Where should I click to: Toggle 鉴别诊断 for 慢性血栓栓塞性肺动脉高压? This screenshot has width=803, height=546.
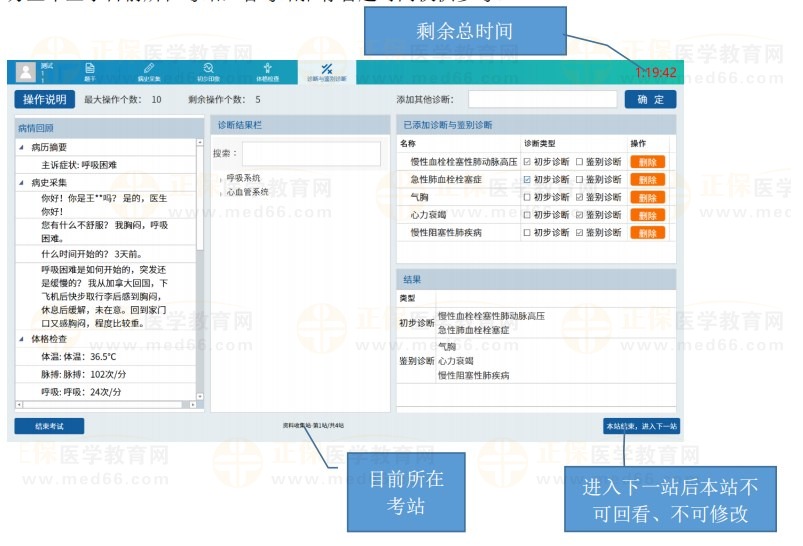[579, 162]
